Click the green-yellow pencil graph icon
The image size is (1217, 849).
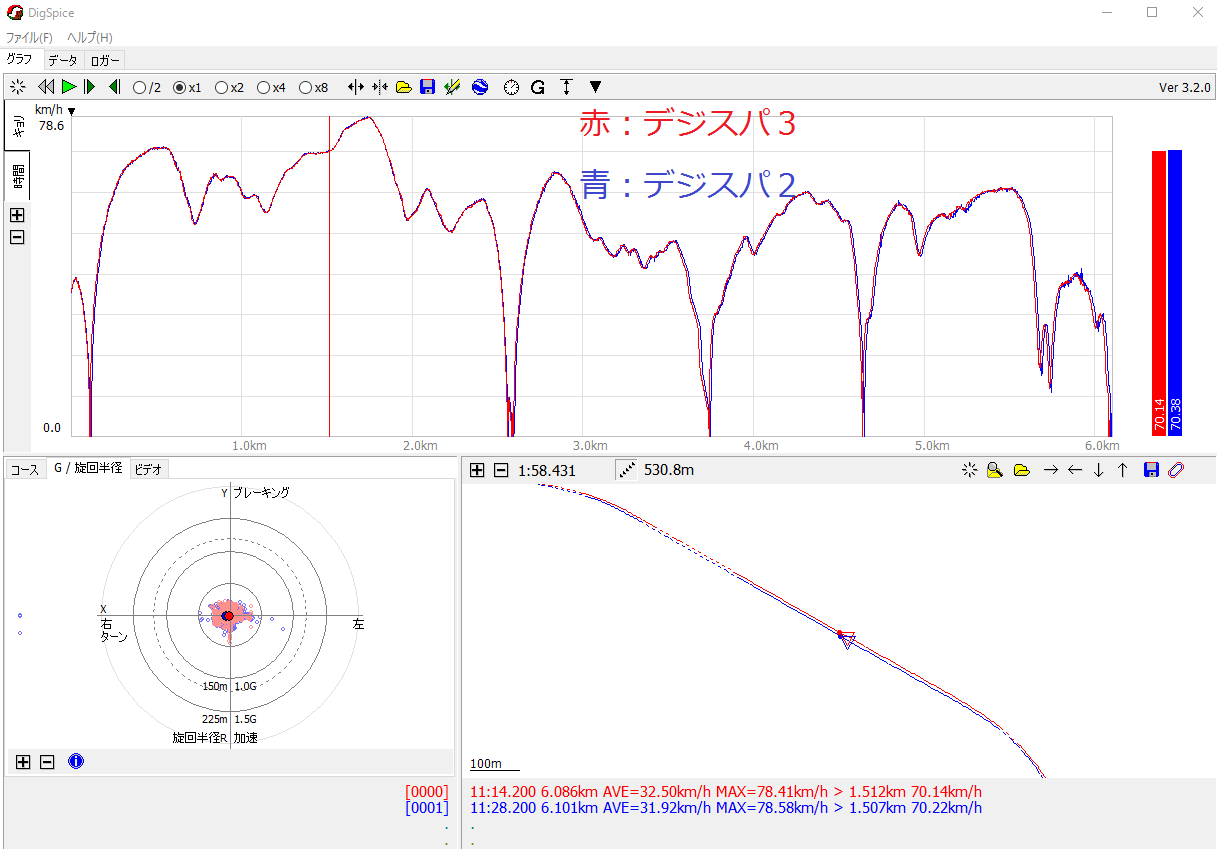(453, 87)
